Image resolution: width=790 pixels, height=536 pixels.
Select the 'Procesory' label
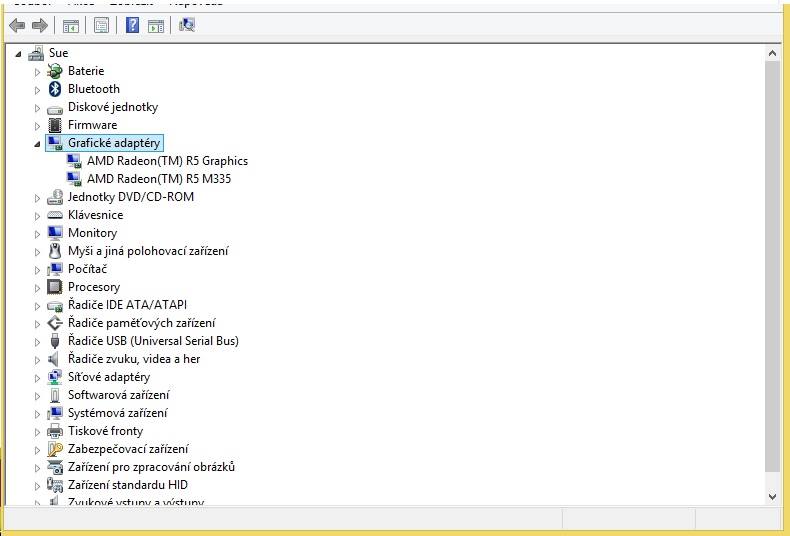(x=94, y=287)
